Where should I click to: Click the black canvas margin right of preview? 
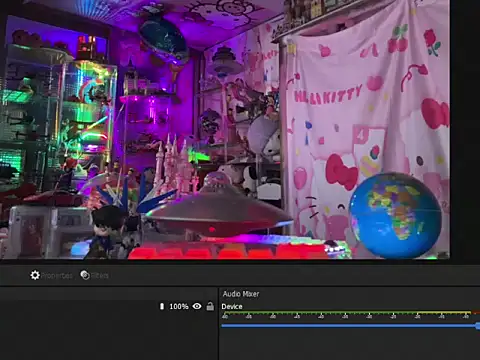point(465,129)
